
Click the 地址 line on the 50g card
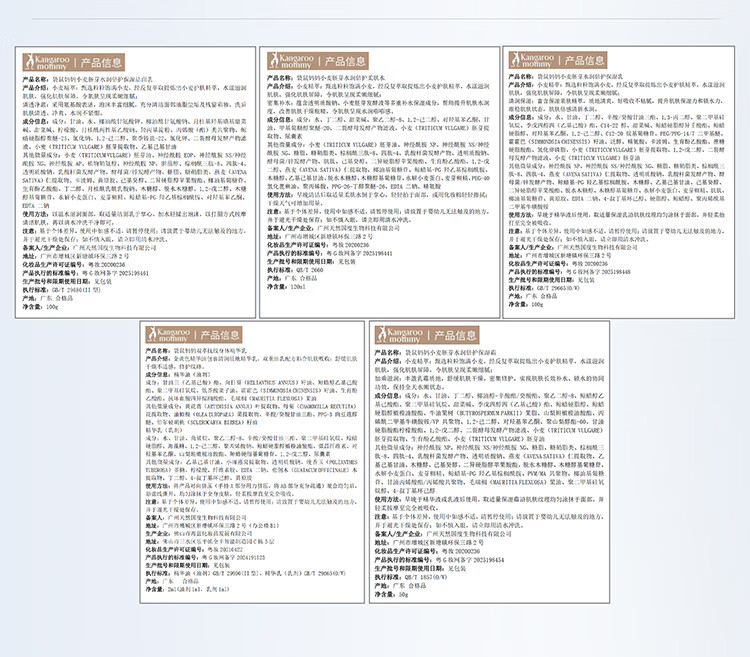429,543
